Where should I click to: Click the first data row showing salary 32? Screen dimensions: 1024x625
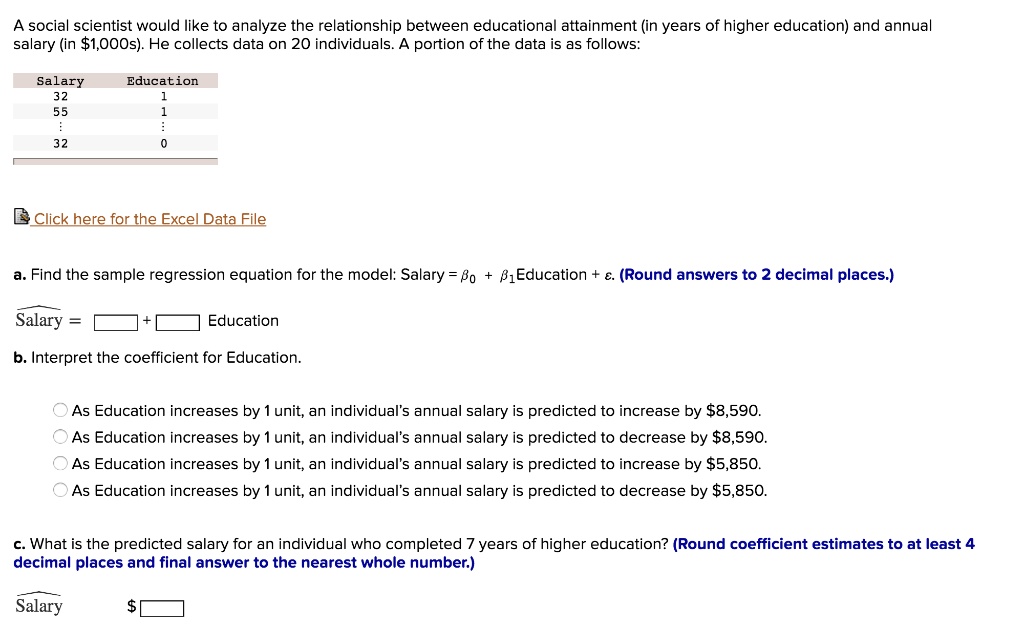click(x=61, y=95)
